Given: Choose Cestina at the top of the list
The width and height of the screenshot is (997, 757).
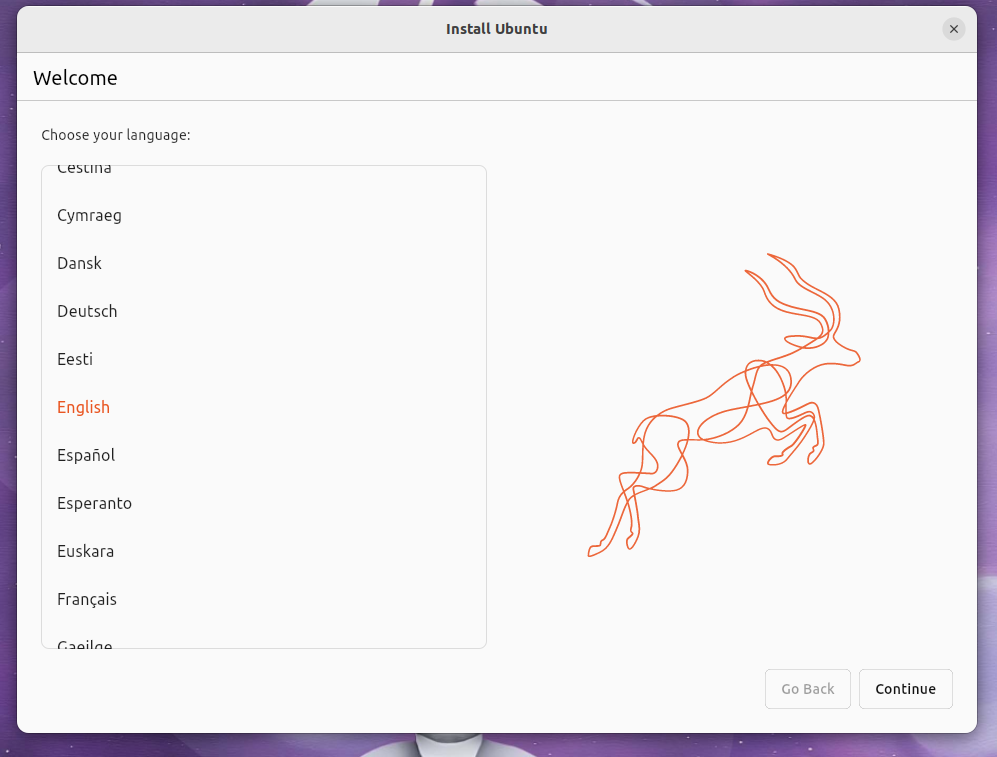Looking at the screenshot, I should [83, 170].
